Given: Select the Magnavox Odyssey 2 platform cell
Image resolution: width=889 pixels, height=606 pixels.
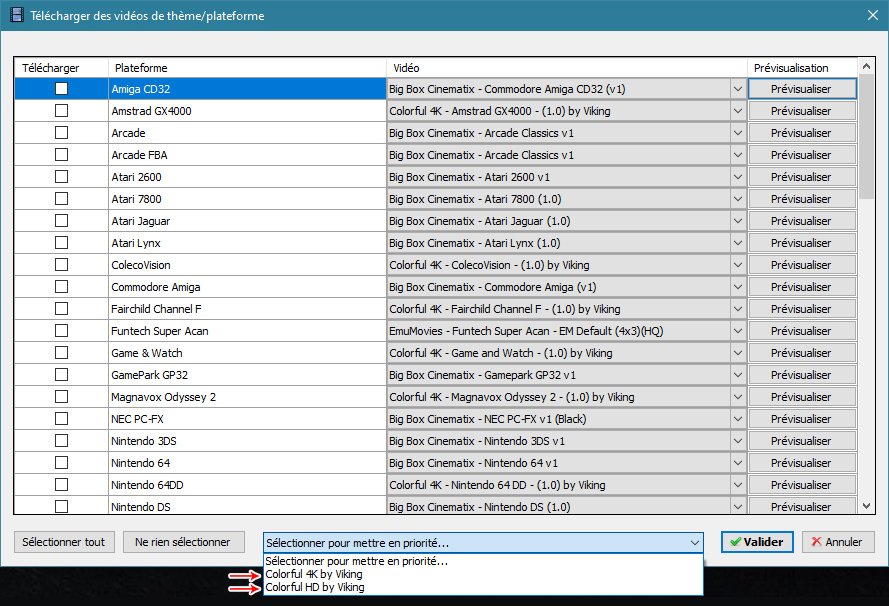Looking at the screenshot, I should (x=247, y=397).
